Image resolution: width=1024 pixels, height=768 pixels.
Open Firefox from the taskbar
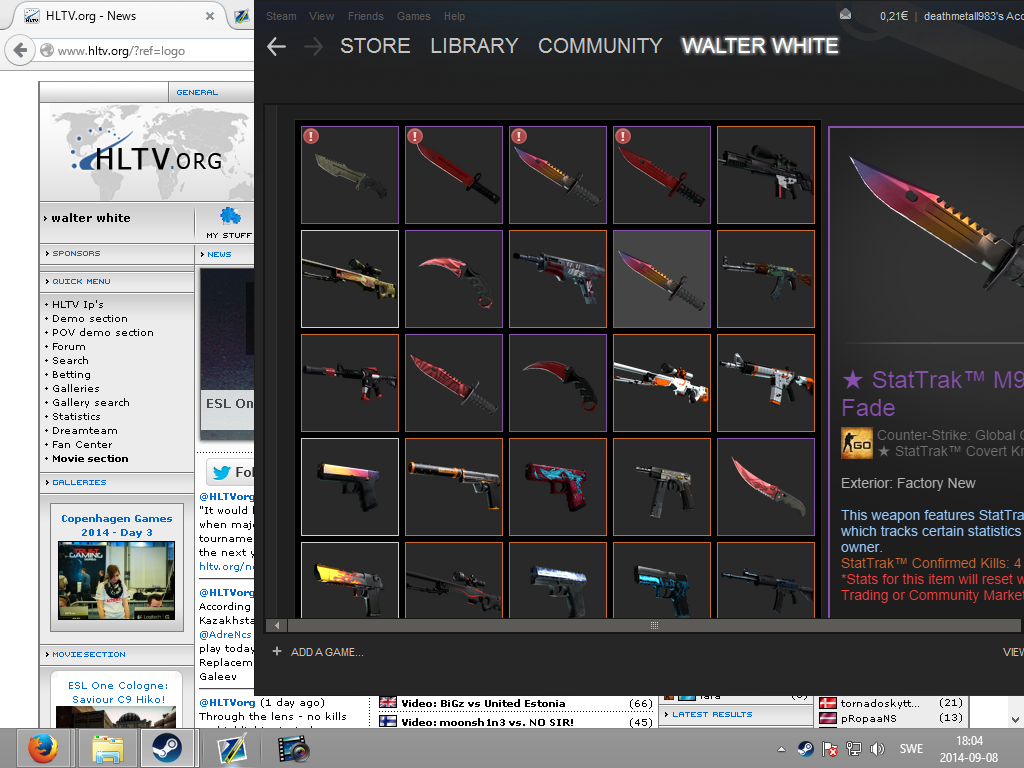click(x=42, y=748)
